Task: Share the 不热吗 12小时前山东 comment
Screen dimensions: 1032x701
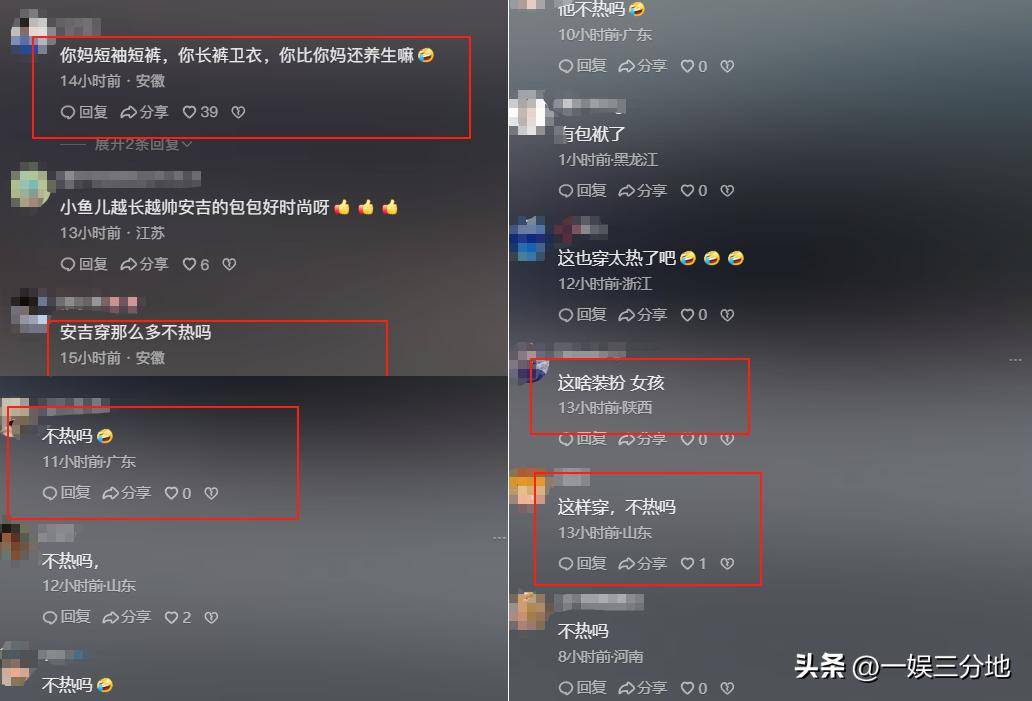Action: coord(127,617)
